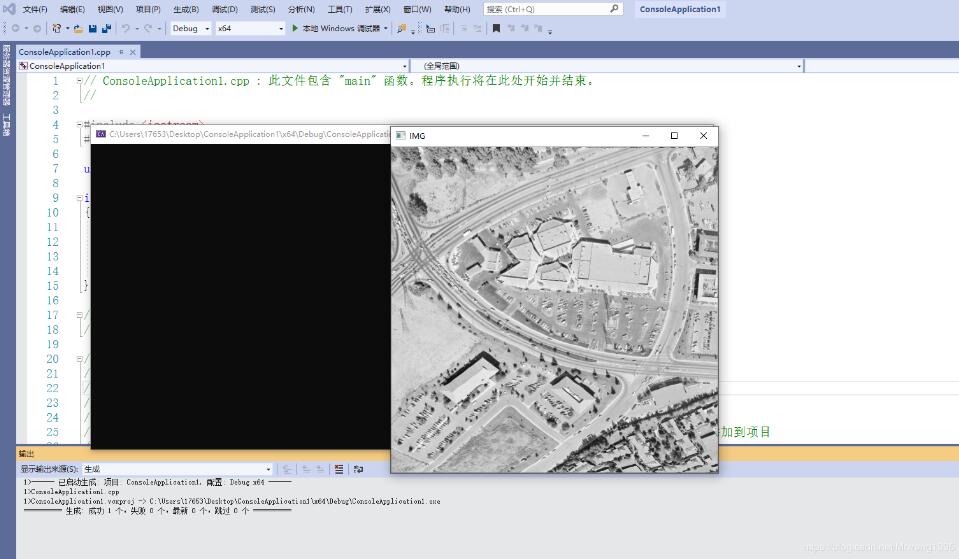
Task: Collapse the function block at line 9
Action: click(x=80, y=198)
